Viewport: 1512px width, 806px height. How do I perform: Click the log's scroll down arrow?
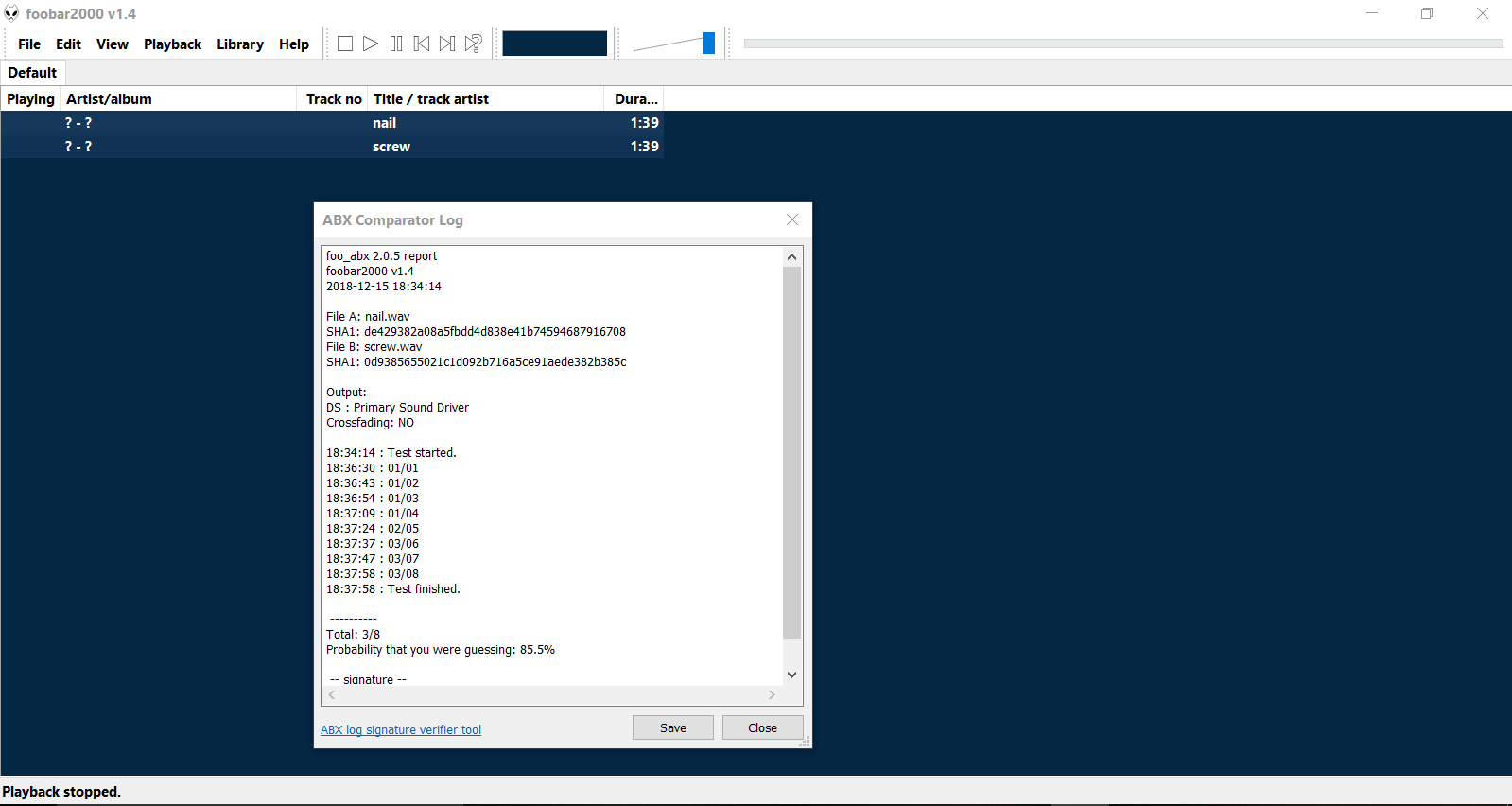pyautogui.click(x=792, y=675)
